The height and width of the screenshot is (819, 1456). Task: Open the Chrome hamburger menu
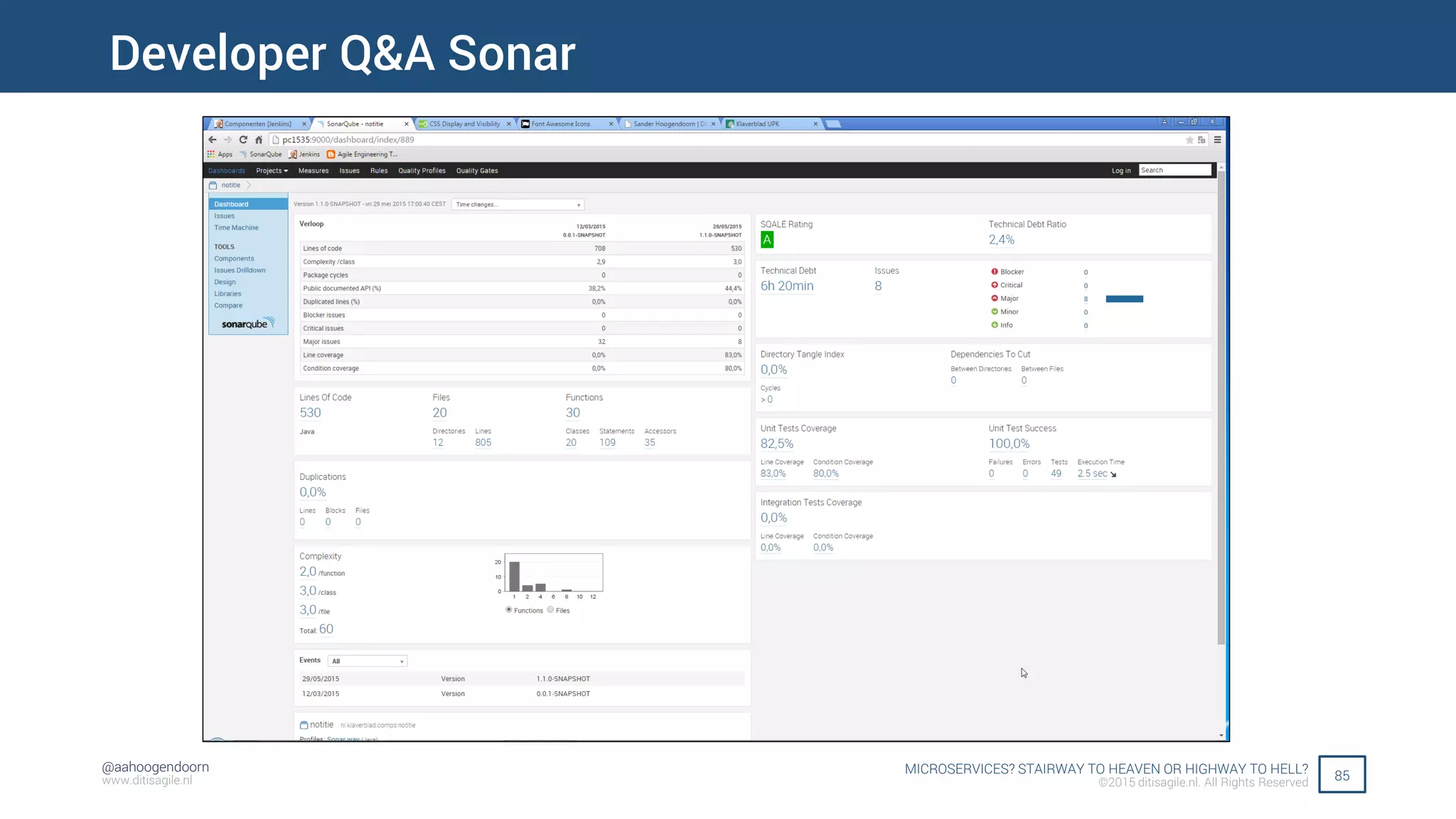(1217, 140)
